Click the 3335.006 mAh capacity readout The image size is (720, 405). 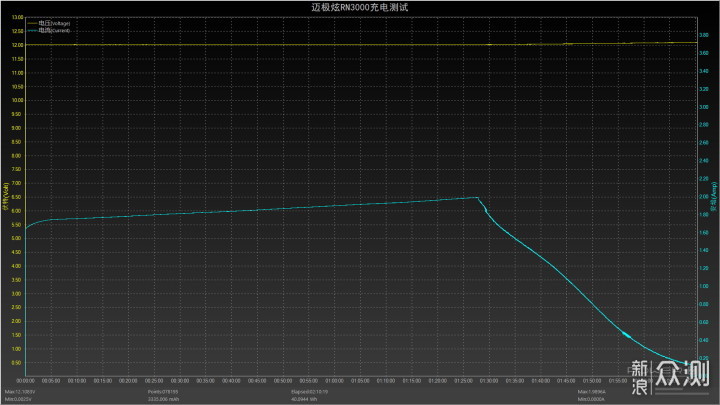[x=163, y=399]
